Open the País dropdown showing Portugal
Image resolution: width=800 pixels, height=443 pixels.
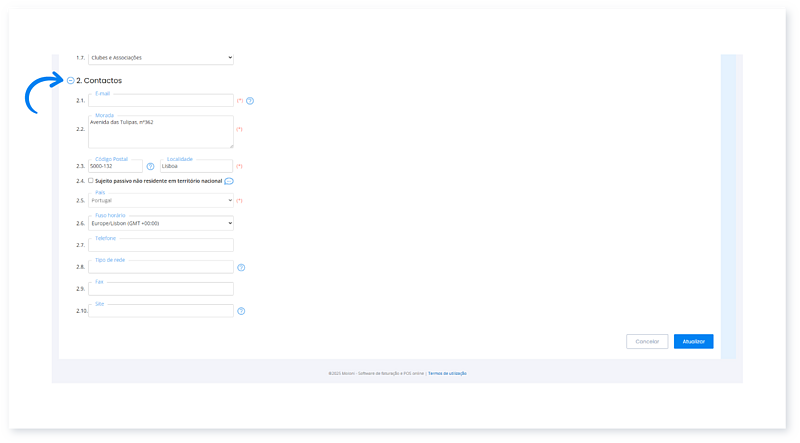pyautogui.click(x=160, y=201)
